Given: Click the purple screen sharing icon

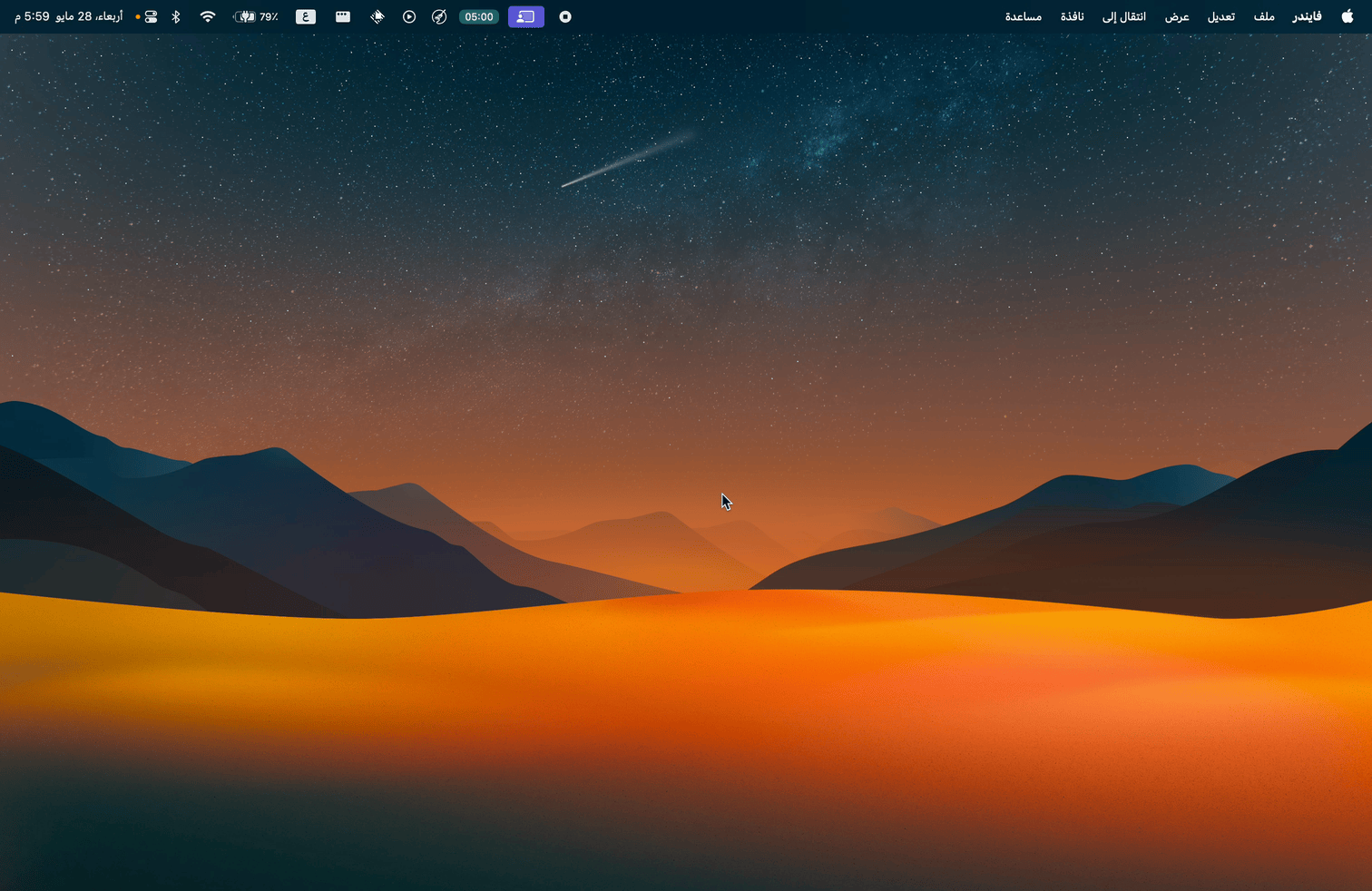Looking at the screenshot, I should tap(526, 16).
